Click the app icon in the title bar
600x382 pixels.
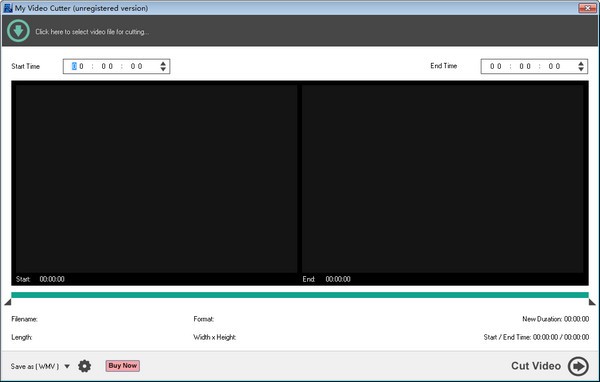tap(8, 8)
